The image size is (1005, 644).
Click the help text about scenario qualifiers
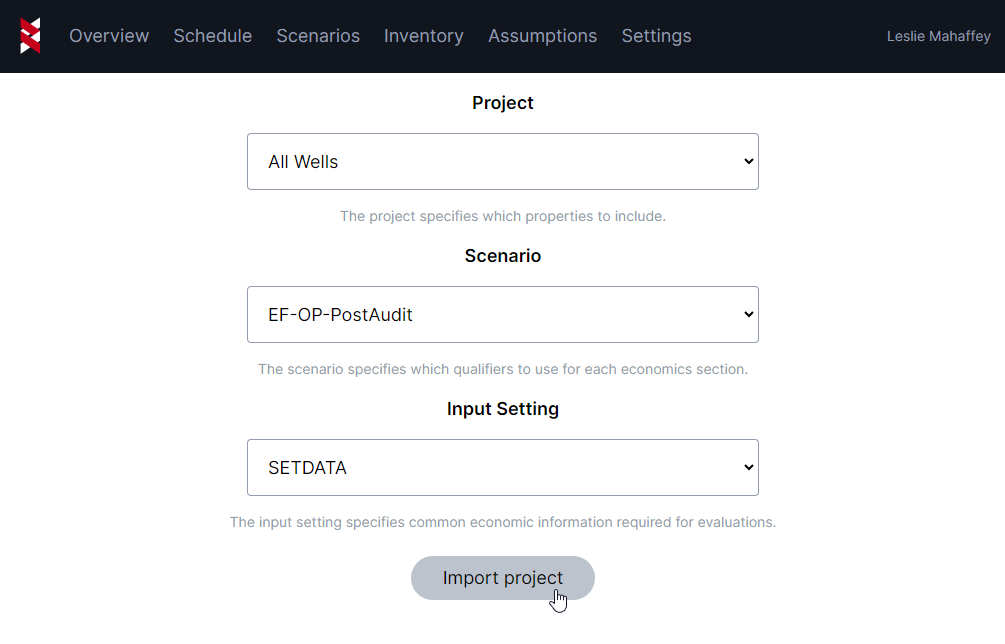503,369
